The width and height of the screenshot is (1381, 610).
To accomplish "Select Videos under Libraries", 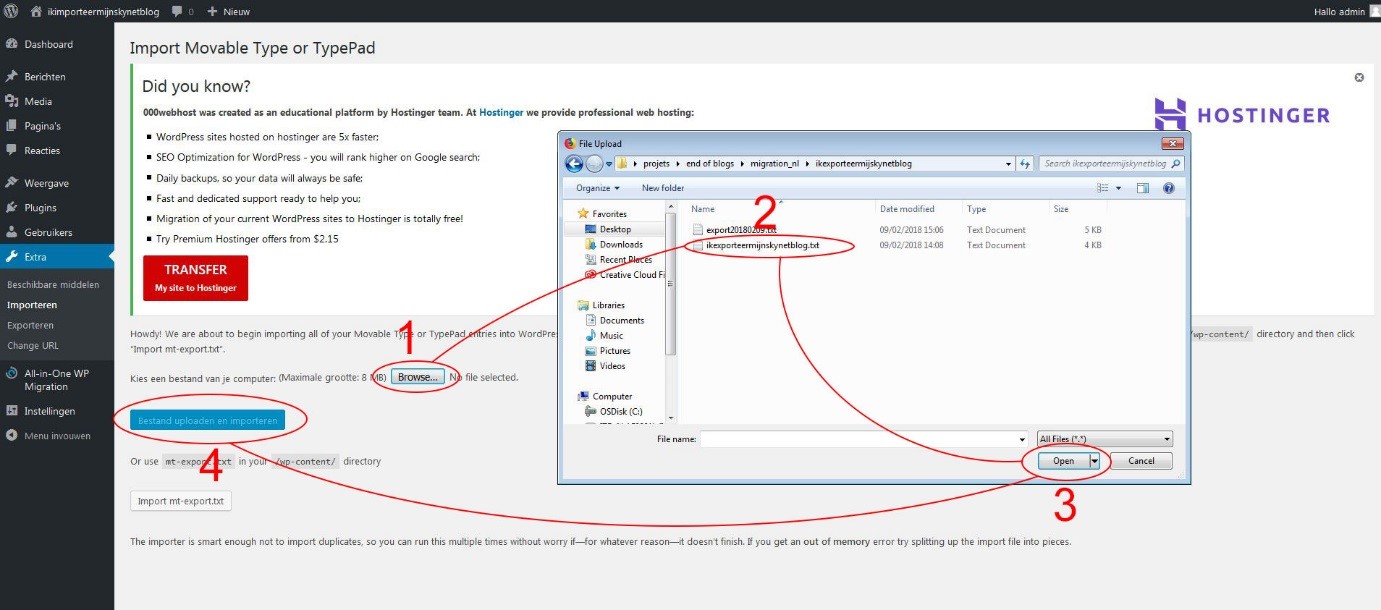I will coord(612,366).
